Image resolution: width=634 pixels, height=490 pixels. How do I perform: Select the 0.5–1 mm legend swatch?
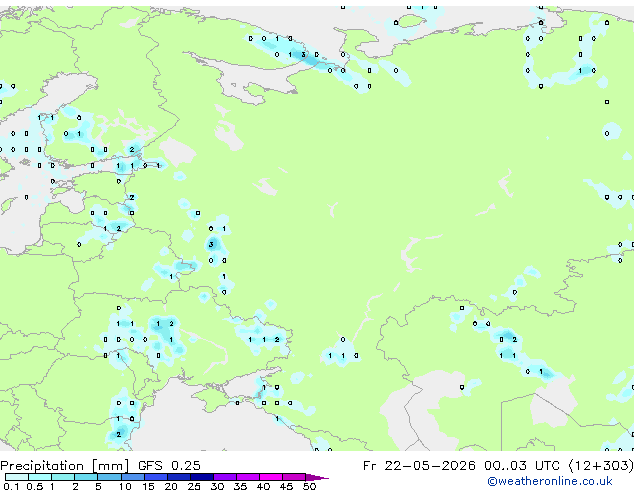40,477
